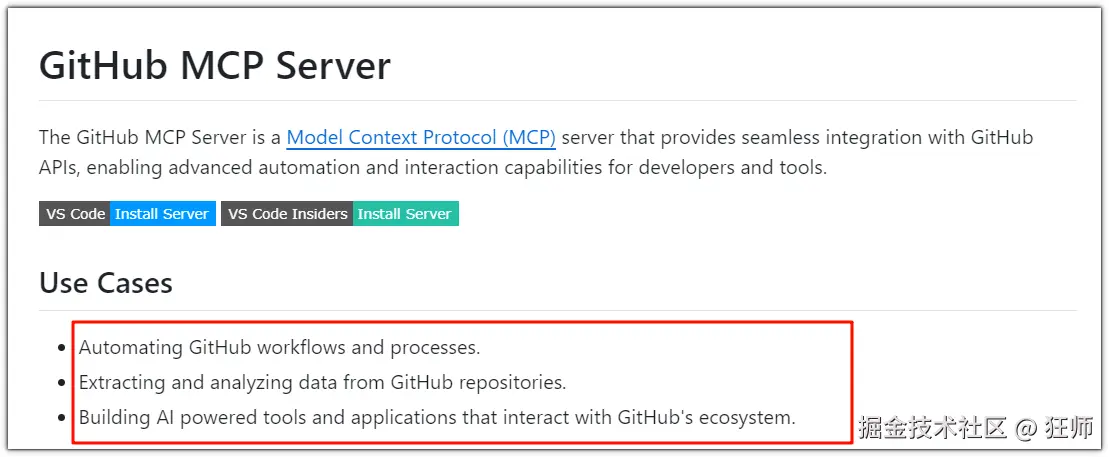The width and height of the screenshot is (1109, 457).
Task: Click the gray VS Code badge label
Action: point(75,214)
